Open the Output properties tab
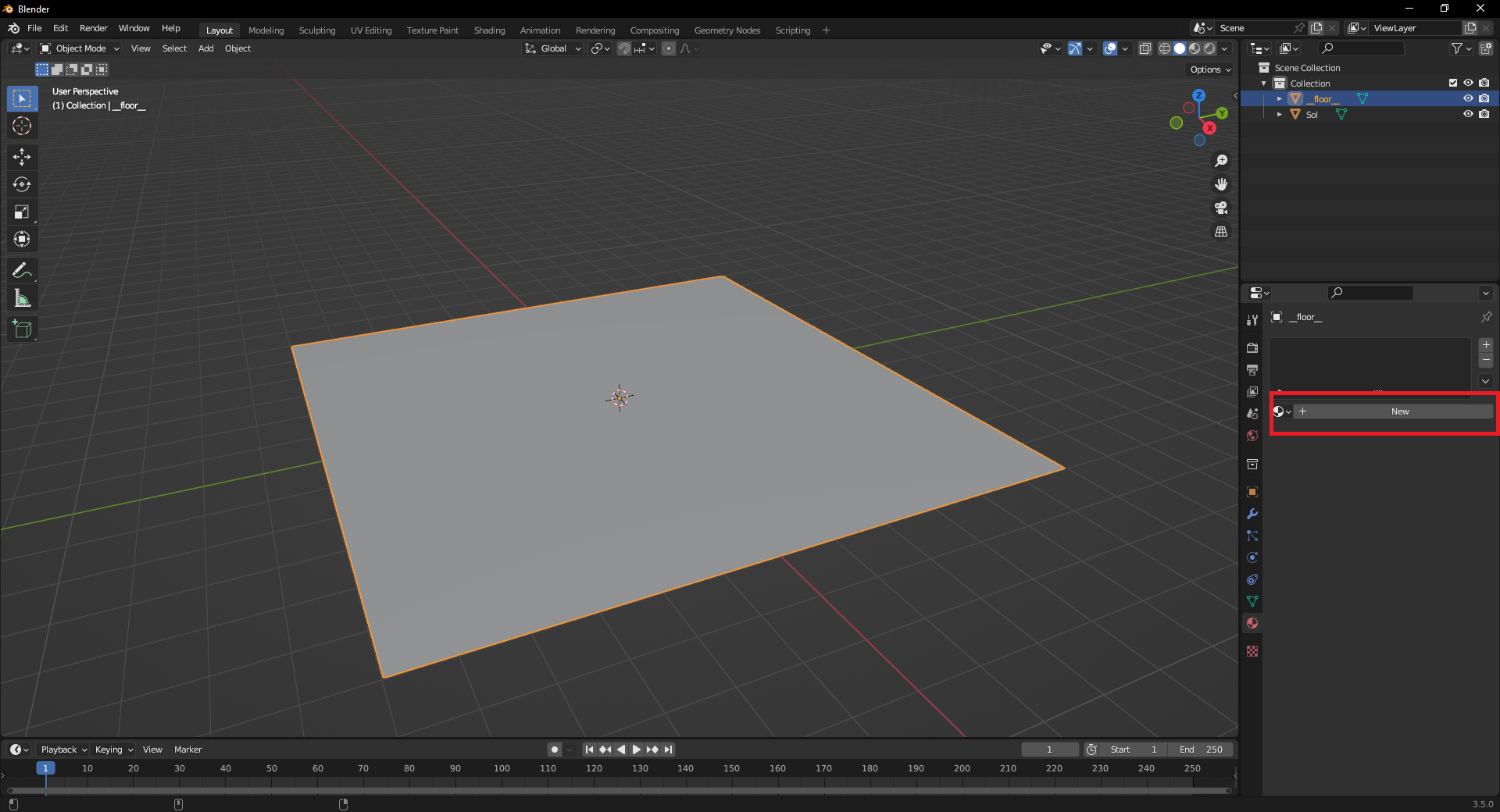Viewport: 1500px width, 812px height. 1252,369
